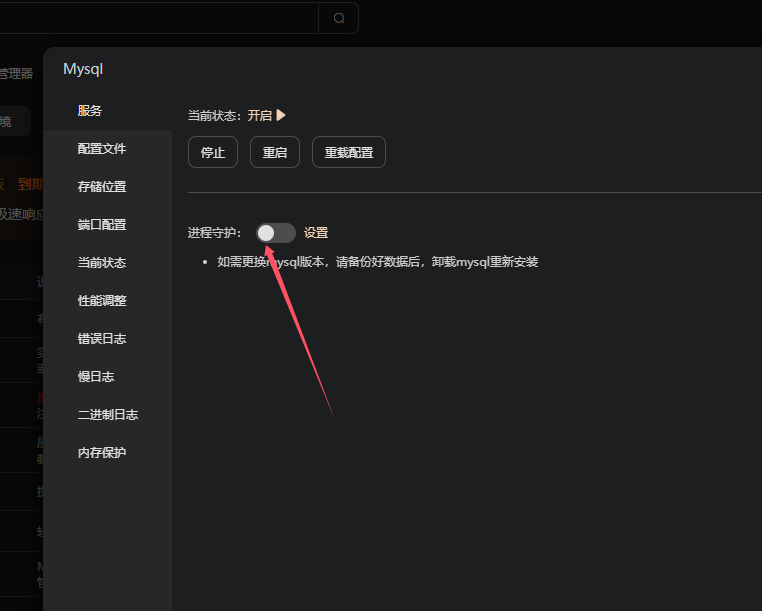Image resolution: width=762 pixels, height=611 pixels.
Task: Open the 配置文件 tab
Action: (x=107, y=149)
